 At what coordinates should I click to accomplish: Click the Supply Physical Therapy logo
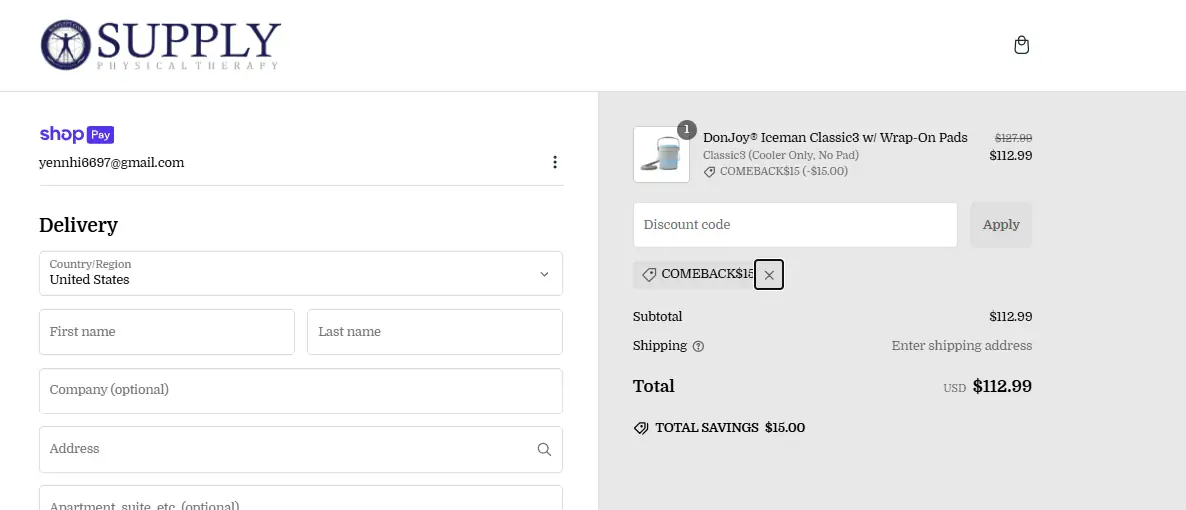point(160,45)
